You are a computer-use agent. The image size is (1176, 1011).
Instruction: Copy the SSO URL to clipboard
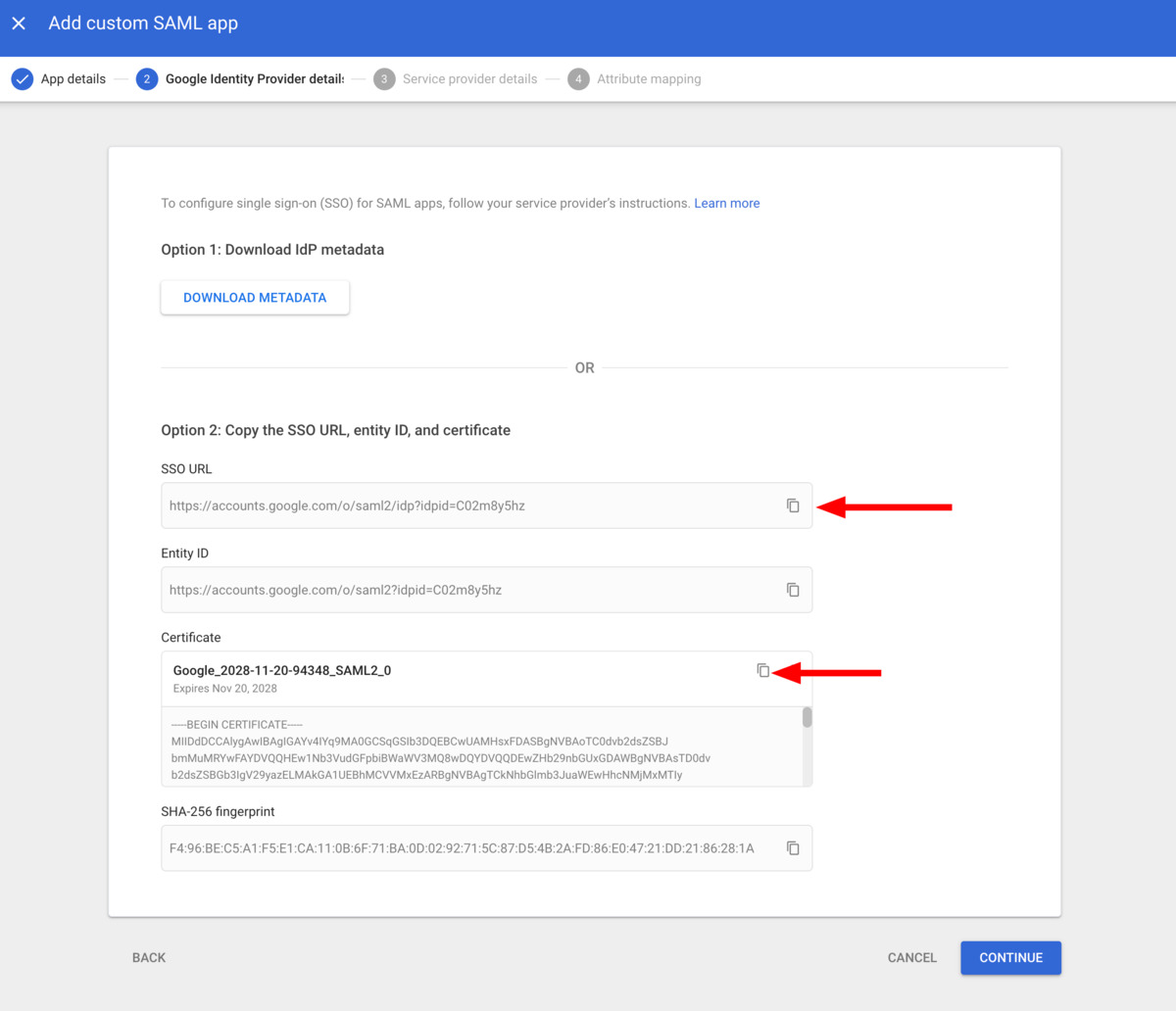tap(793, 505)
